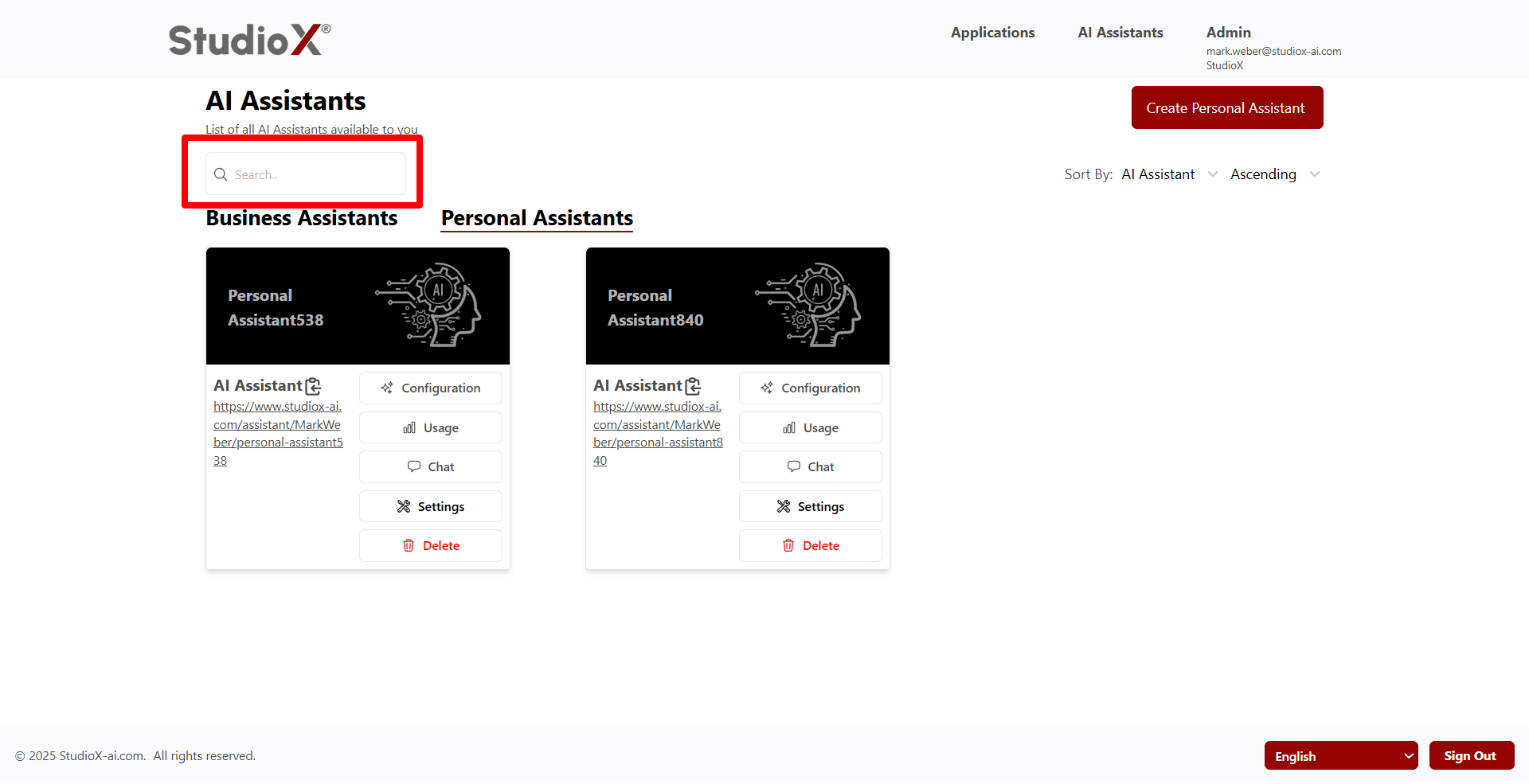This screenshot has height=784, width=1529.
Task: Click the Sign Out button
Action: tap(1471, 755)
